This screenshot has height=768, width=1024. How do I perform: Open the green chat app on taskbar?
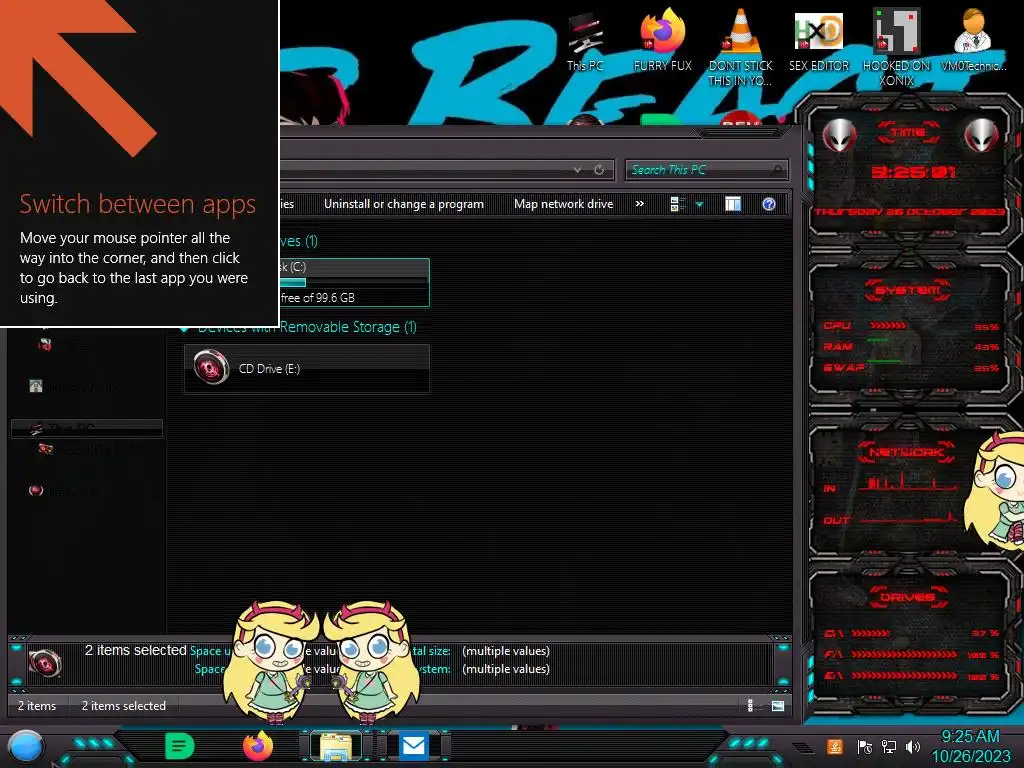coord(180,746)
